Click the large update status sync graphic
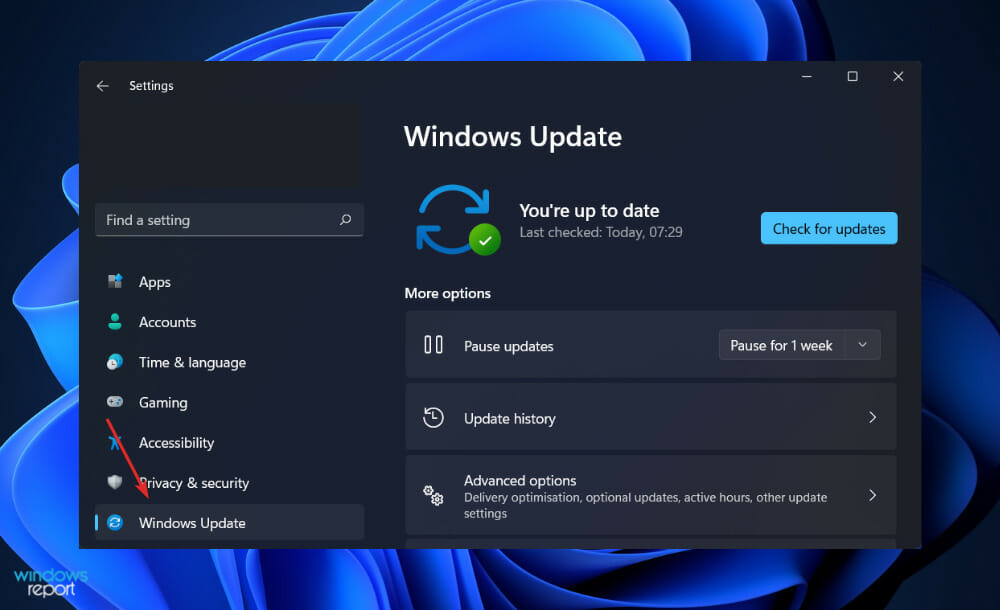This screenshot has width=1000, height=610. click(457, 219)
